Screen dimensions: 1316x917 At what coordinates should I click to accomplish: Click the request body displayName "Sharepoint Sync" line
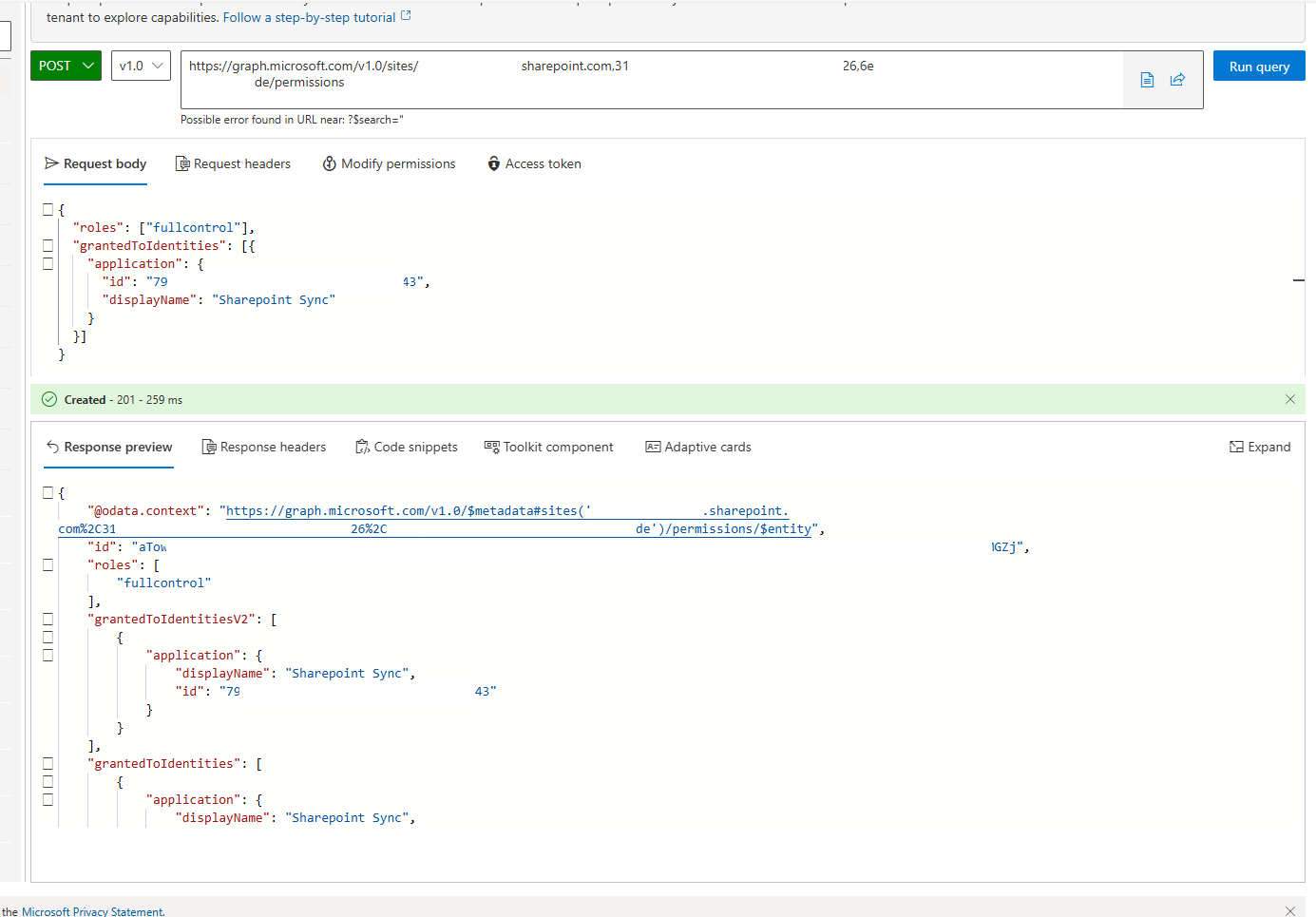pyautogui.click(x=219, y=299)
